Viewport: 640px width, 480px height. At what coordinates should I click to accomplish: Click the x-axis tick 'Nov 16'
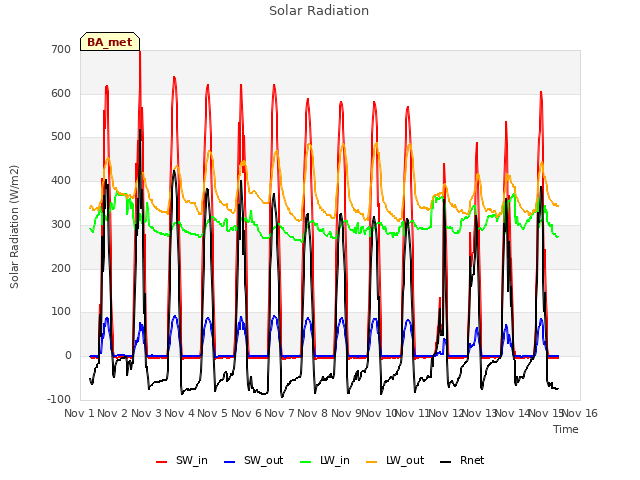[580, 413]
